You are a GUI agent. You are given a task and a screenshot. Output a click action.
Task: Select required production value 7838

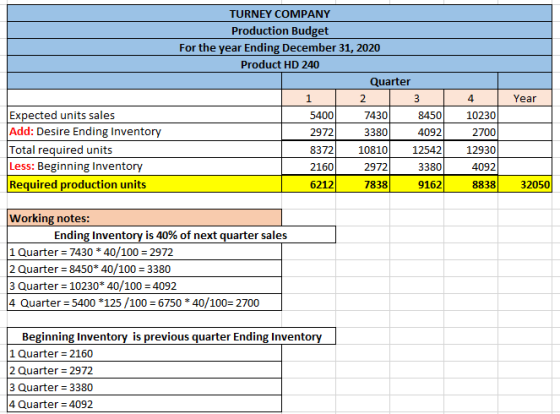pyautogui.click(x=362, y=184)
